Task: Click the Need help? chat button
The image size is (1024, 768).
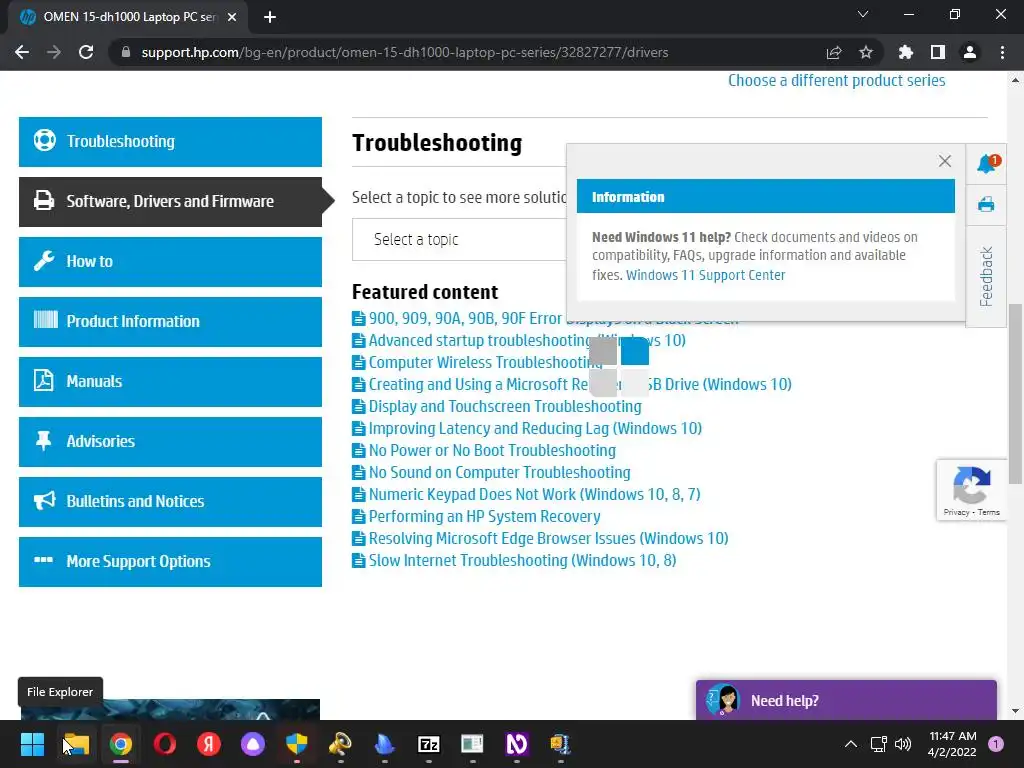Action: click(x=846, y=700)
